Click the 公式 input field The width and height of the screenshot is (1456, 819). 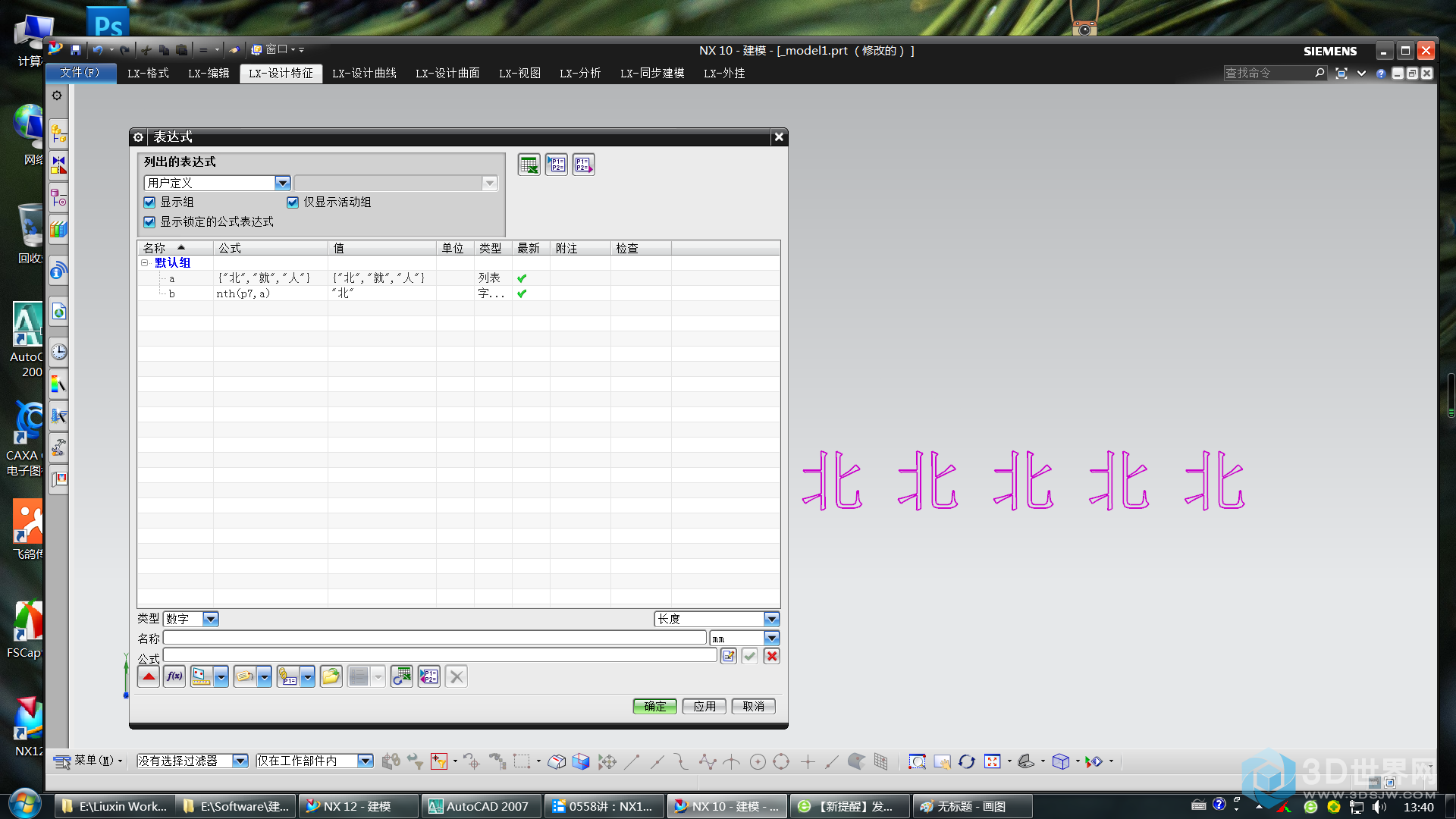[440, 655]
